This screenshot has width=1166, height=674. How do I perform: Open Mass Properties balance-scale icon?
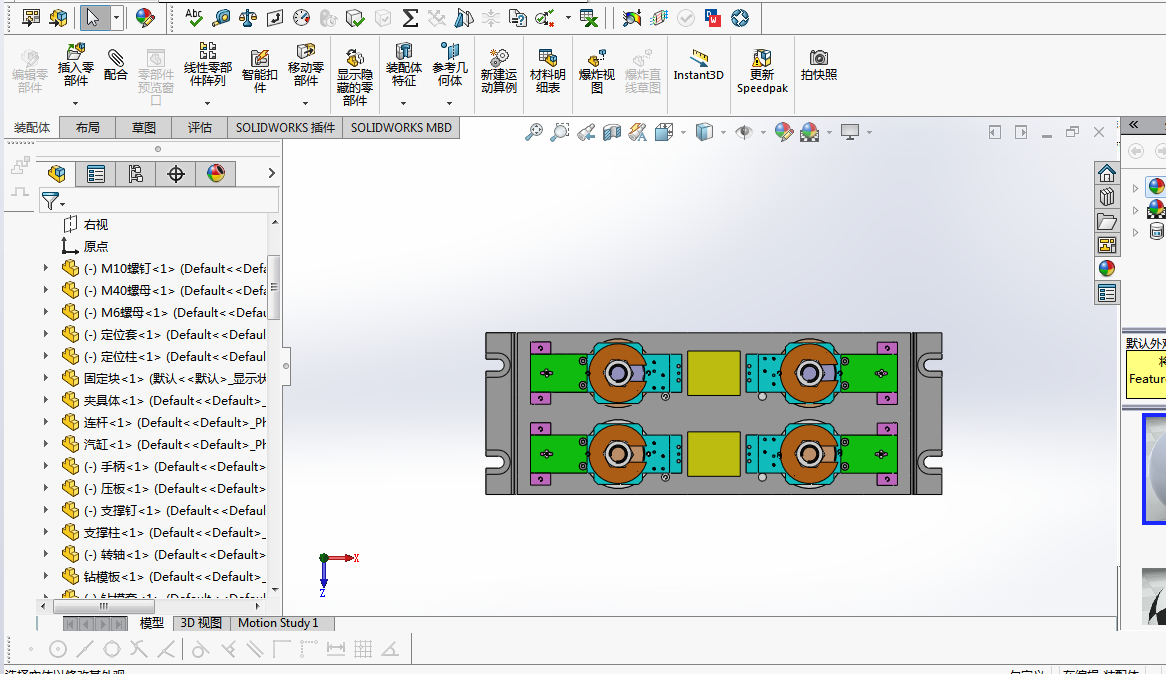248,18
